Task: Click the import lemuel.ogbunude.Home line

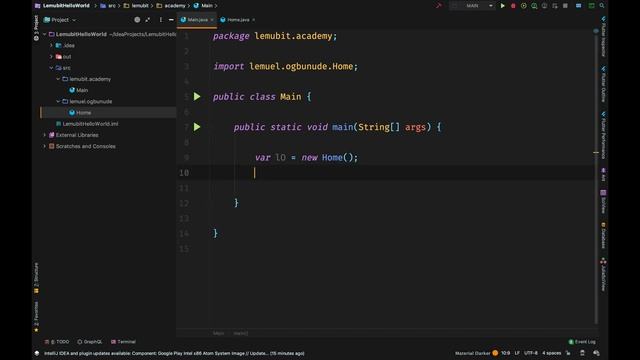Action: (x=285, y=67)
